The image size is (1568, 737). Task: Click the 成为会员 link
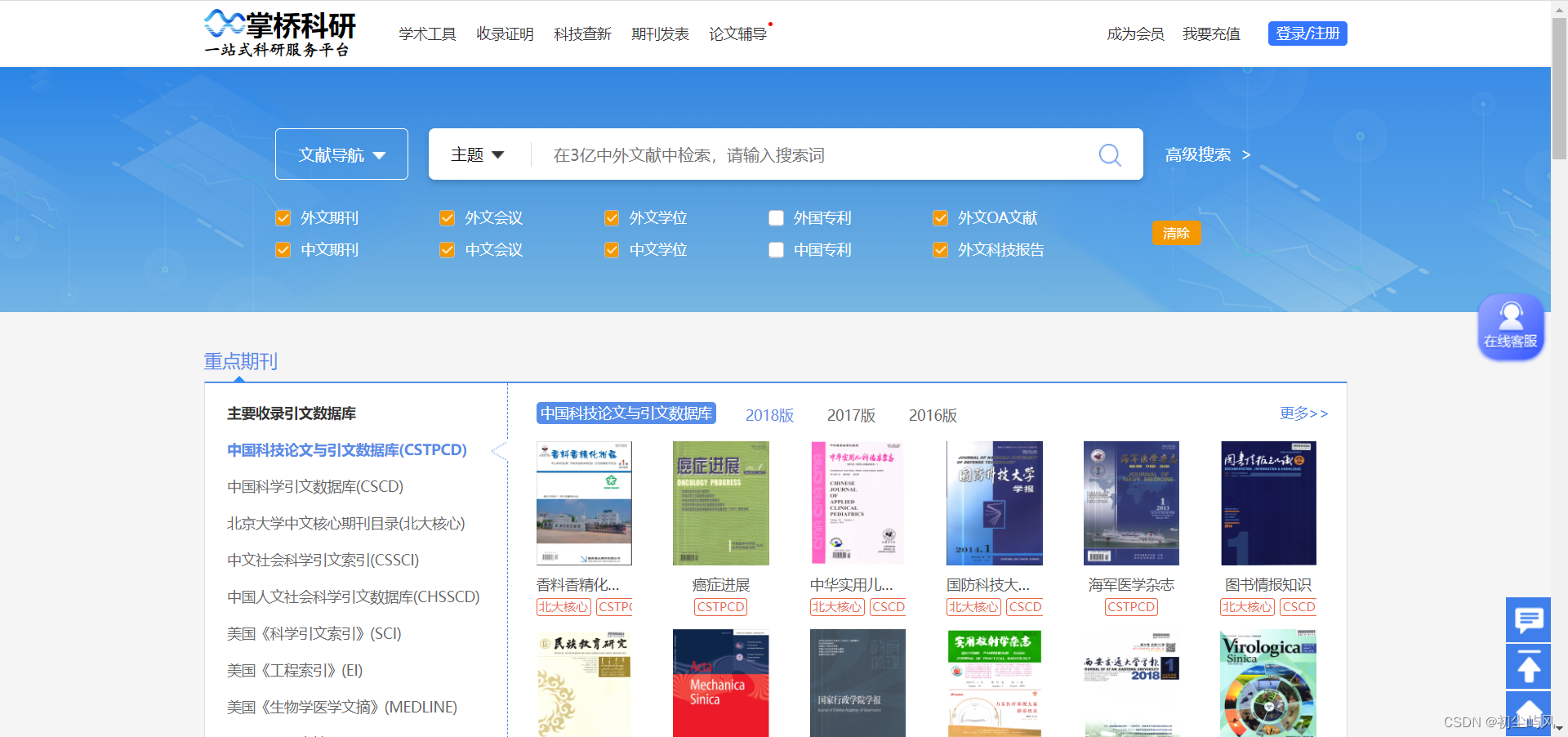[1135, 33]
